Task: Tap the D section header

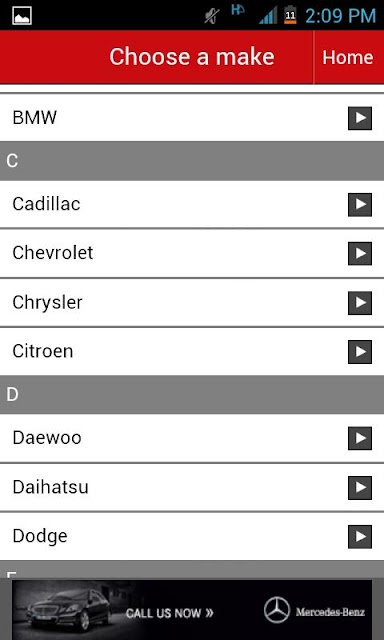Action: pos(192,395)
